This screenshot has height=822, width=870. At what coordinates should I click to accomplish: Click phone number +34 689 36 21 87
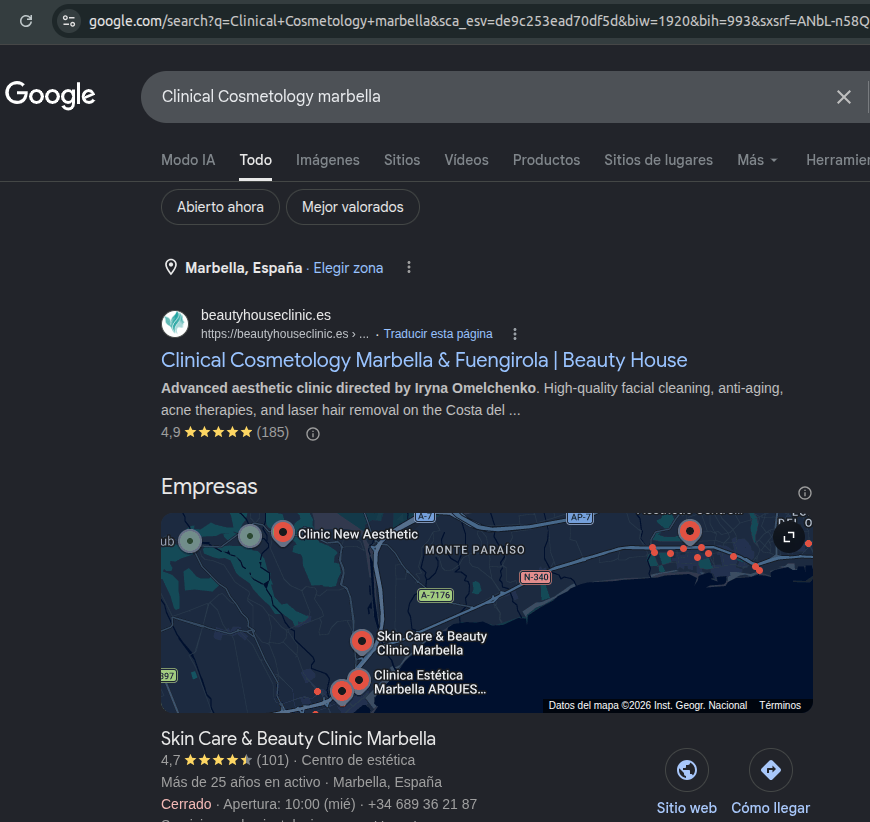tap(422, 804)
